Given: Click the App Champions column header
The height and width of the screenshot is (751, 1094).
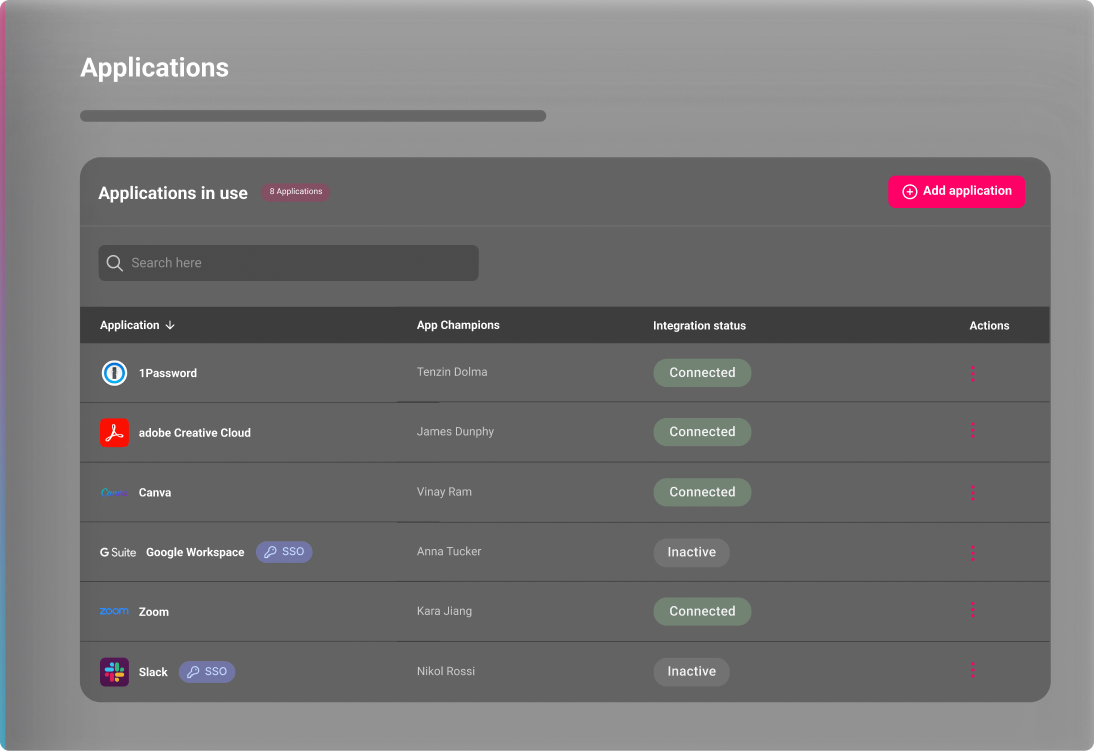Looking at the screenshot, I should tap(458, 325).
